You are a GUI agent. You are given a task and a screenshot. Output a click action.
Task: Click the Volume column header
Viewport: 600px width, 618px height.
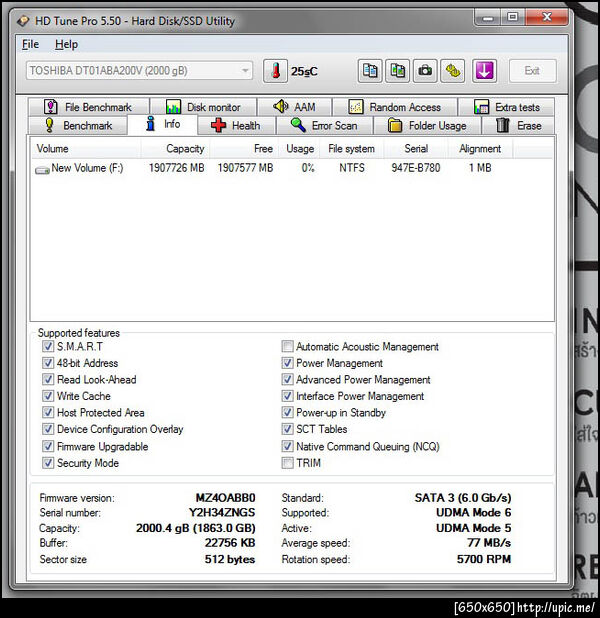pos(86,149)
